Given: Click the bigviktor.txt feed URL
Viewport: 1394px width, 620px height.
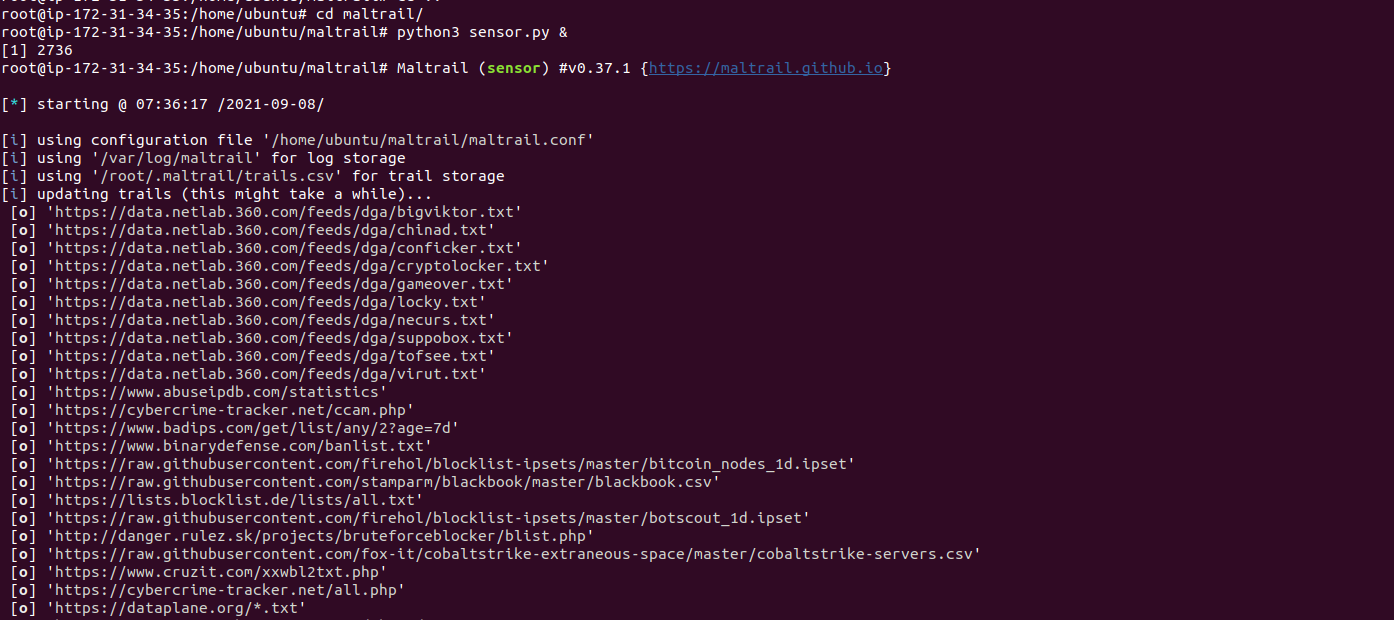Looking at the screenshot, I should (x=284, y=212).
